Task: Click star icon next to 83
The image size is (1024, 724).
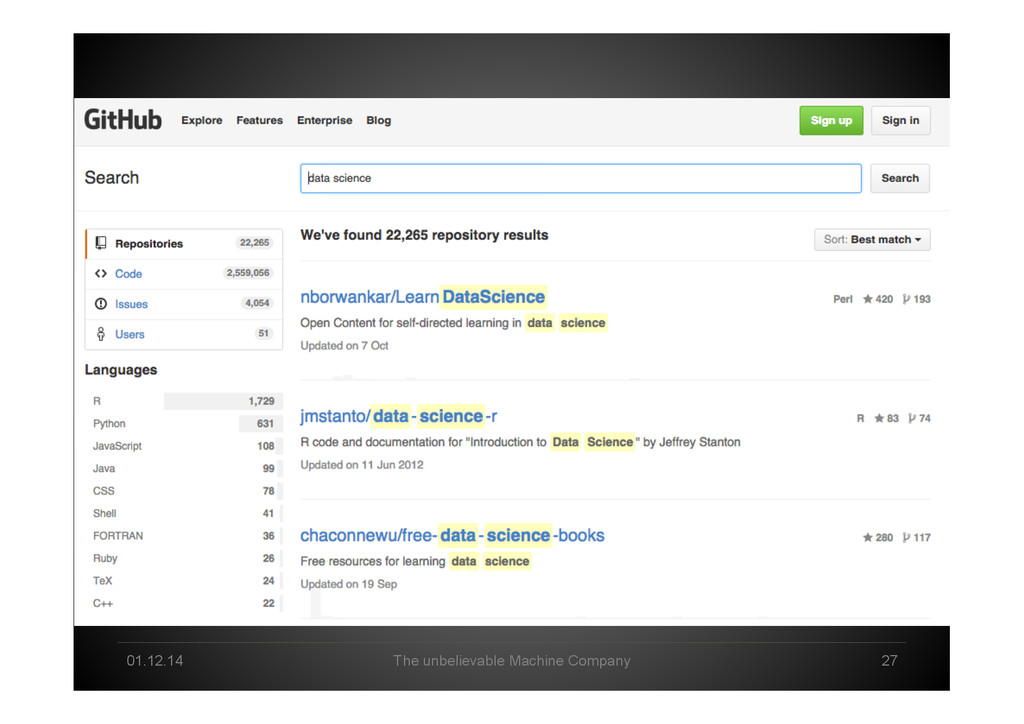Action: [879, 418]
